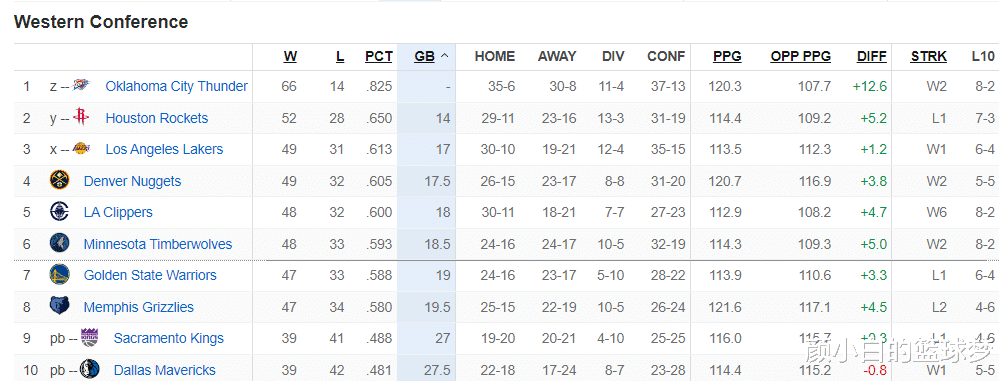
Task: Click the Minnesota Timberwolves team logo
Action: pos(60,243)
